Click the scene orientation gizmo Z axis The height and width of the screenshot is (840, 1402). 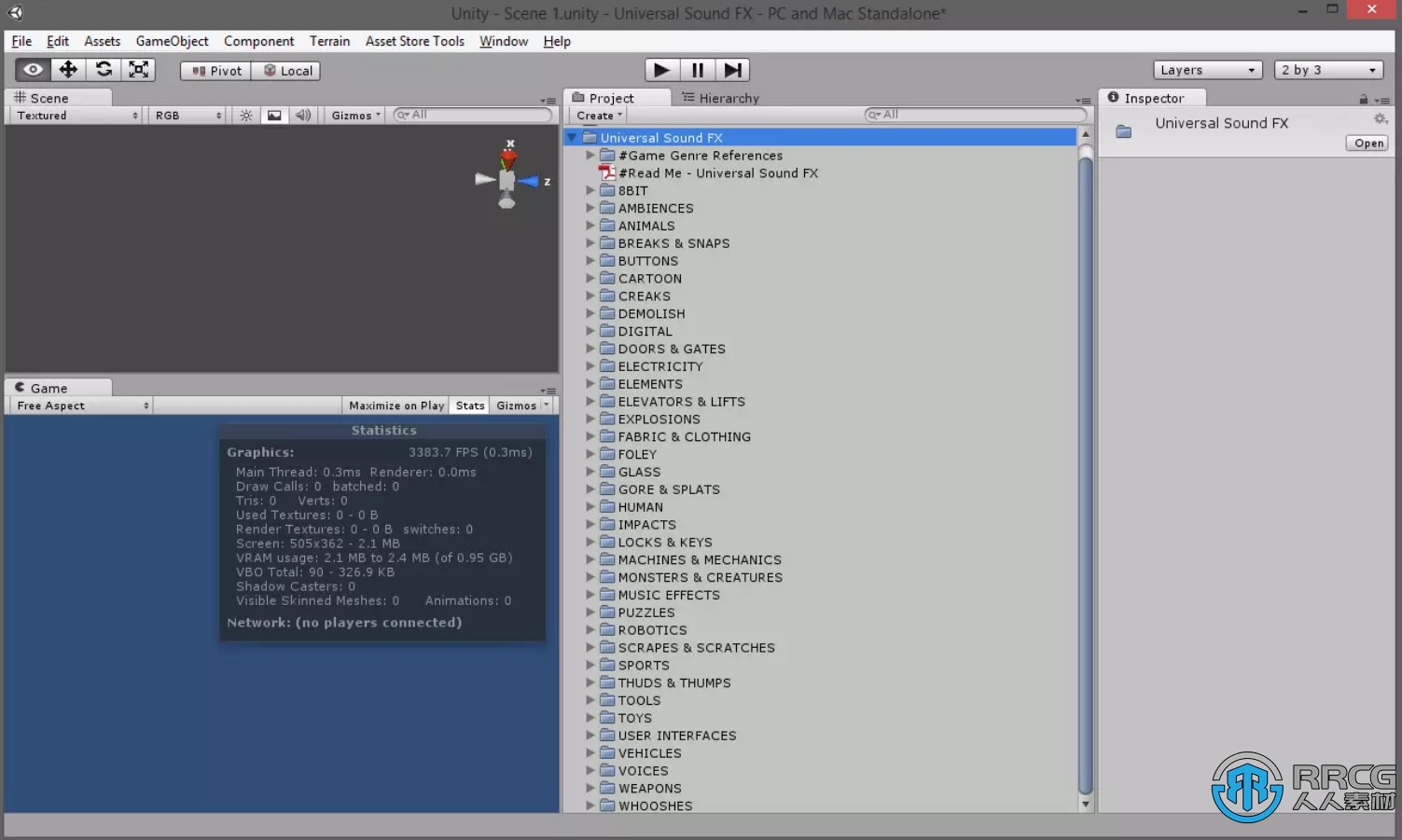click(530, 182)
